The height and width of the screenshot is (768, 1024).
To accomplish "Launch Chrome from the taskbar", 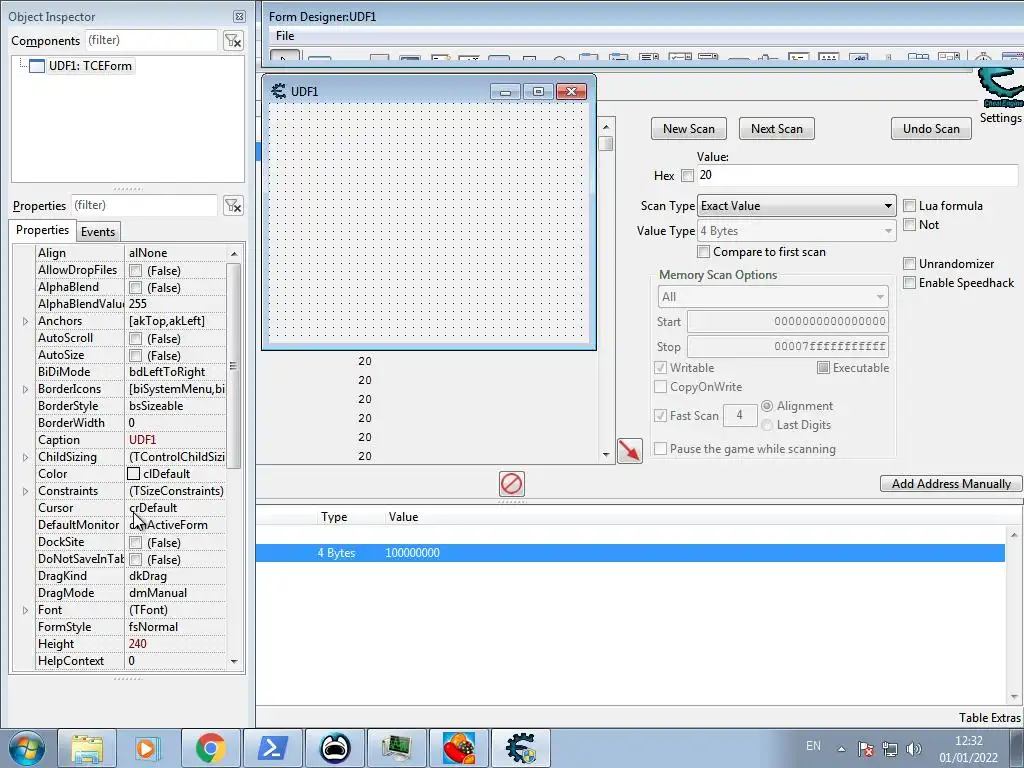I will click(210, 748).
